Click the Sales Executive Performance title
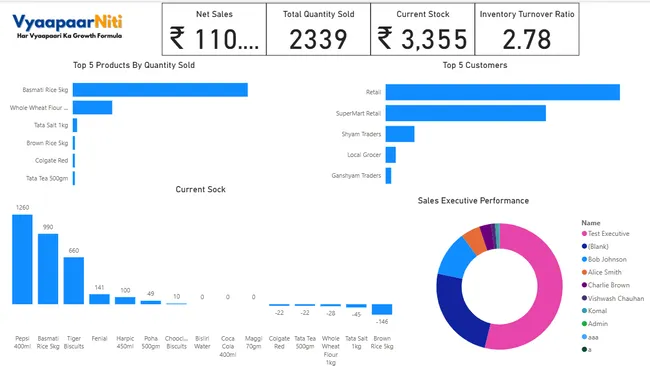 pos(473,201)
